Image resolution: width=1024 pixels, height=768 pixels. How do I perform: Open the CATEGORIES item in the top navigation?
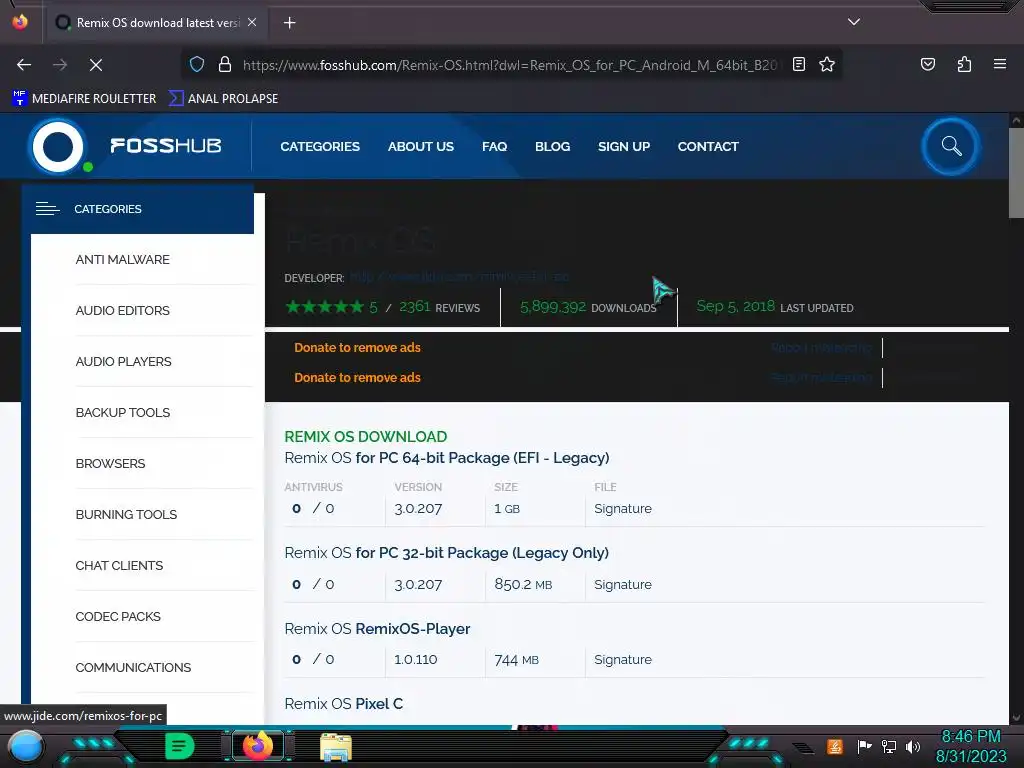pos(320,146)
